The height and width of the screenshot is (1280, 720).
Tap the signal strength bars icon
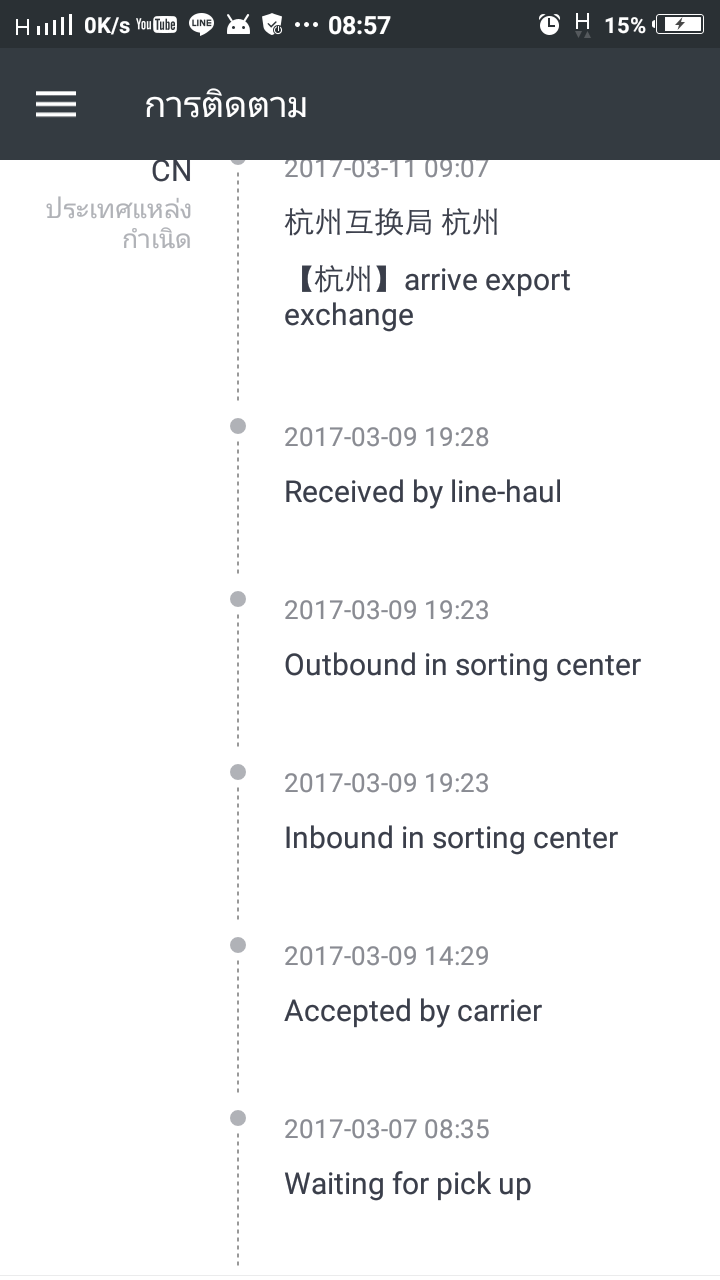[x=44, y=25]
